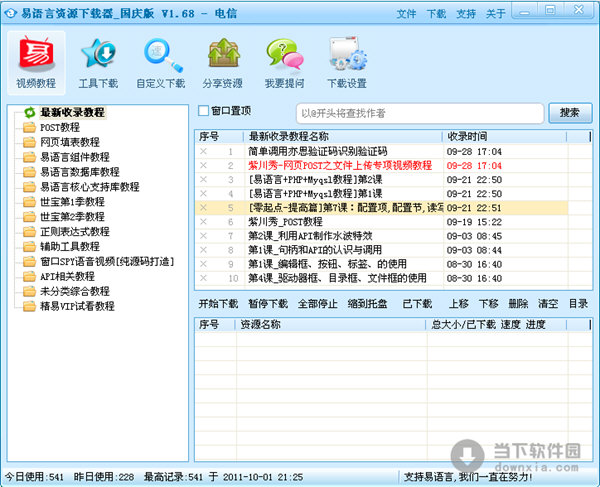This screenshot has height=487, width=600.
Task: Select 正则表达式教程 tree item label
Action: tap(75, 232)
